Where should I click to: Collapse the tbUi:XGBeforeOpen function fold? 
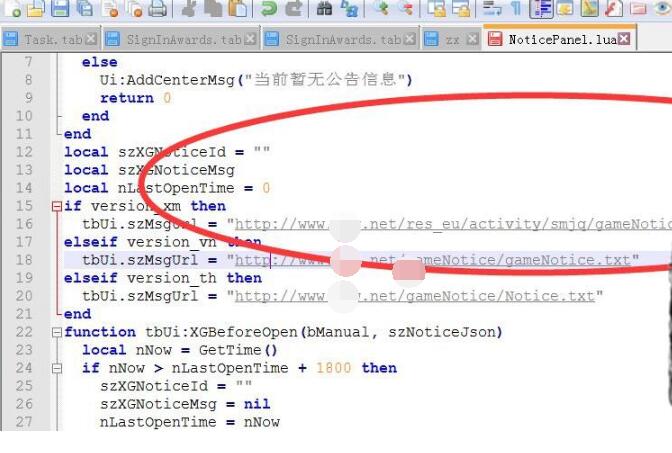point(57,332)
